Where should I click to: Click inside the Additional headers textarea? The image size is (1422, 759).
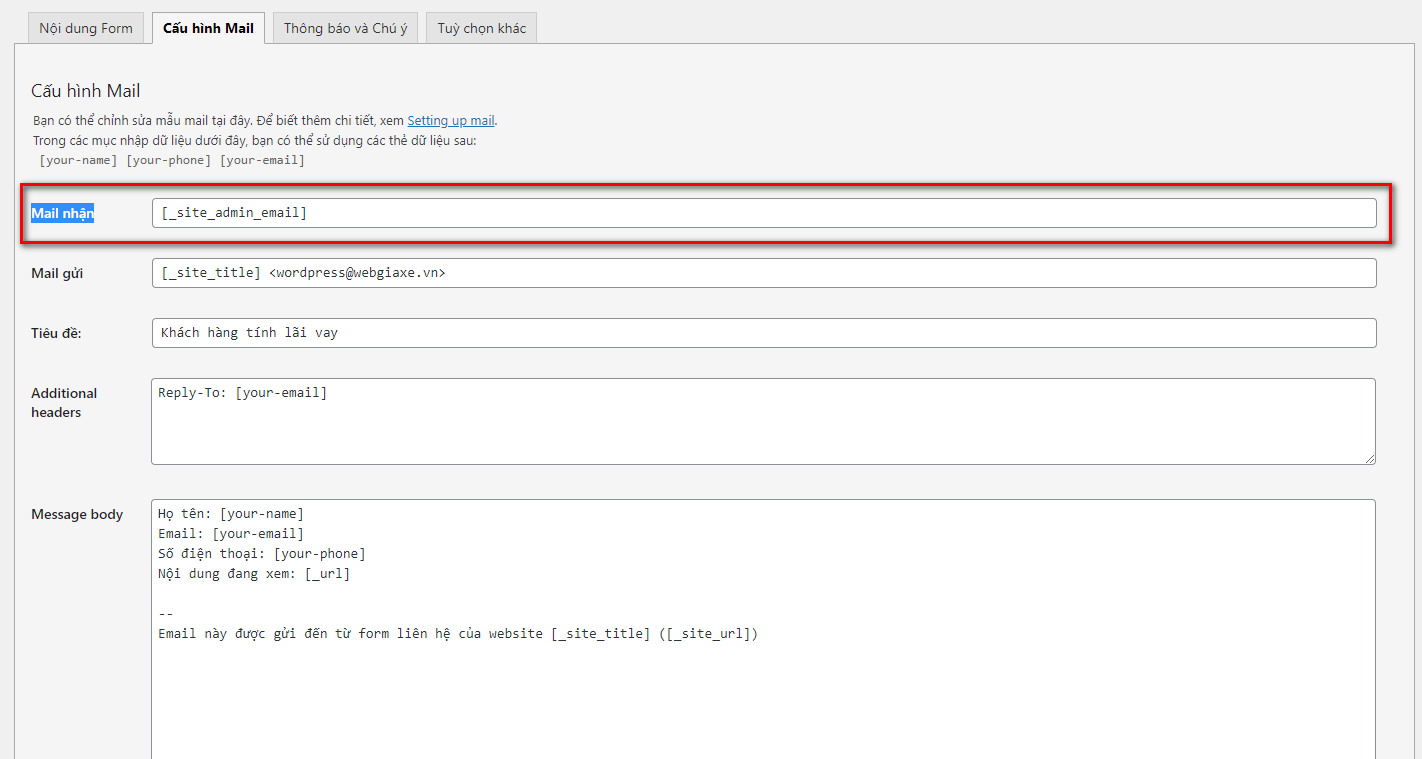tap(763, 421)
